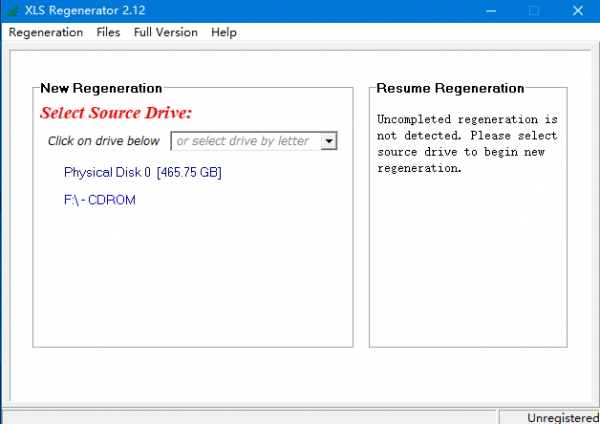Close the XLS Regenerator window
600x424 pixels.
578,11
